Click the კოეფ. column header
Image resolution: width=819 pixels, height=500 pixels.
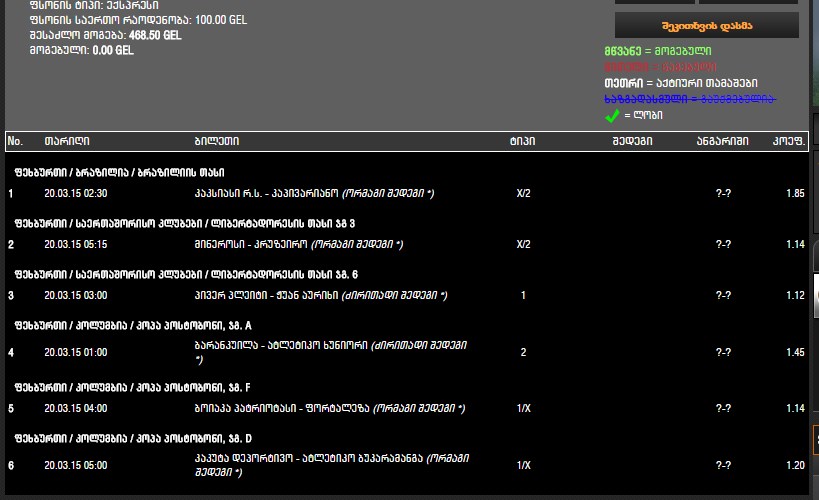click(x=789, y=141)
